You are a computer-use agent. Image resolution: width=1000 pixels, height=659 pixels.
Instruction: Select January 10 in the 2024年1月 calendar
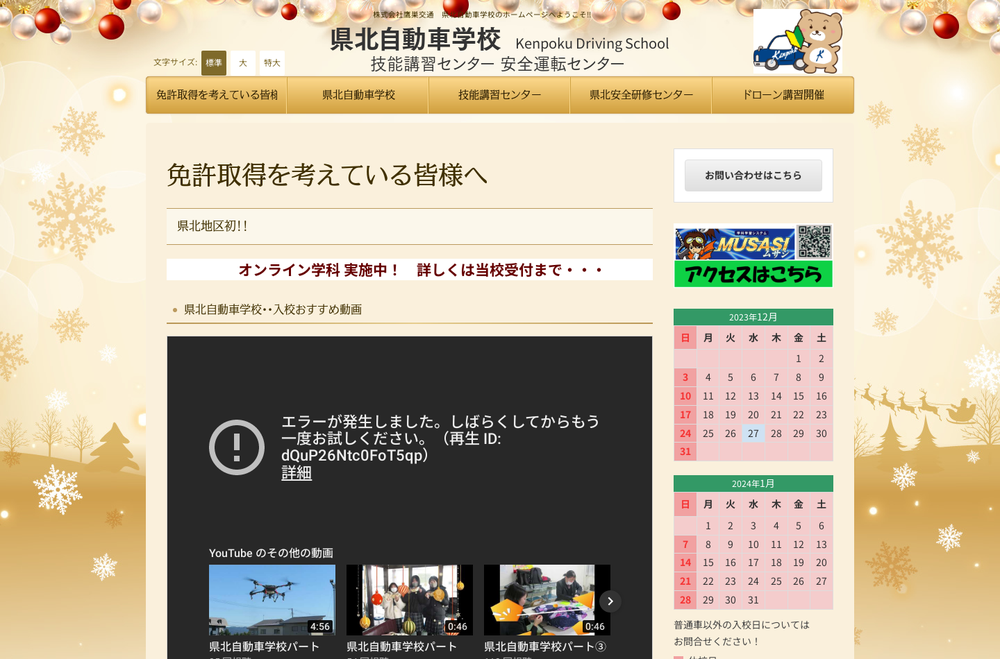coord(753,544)
